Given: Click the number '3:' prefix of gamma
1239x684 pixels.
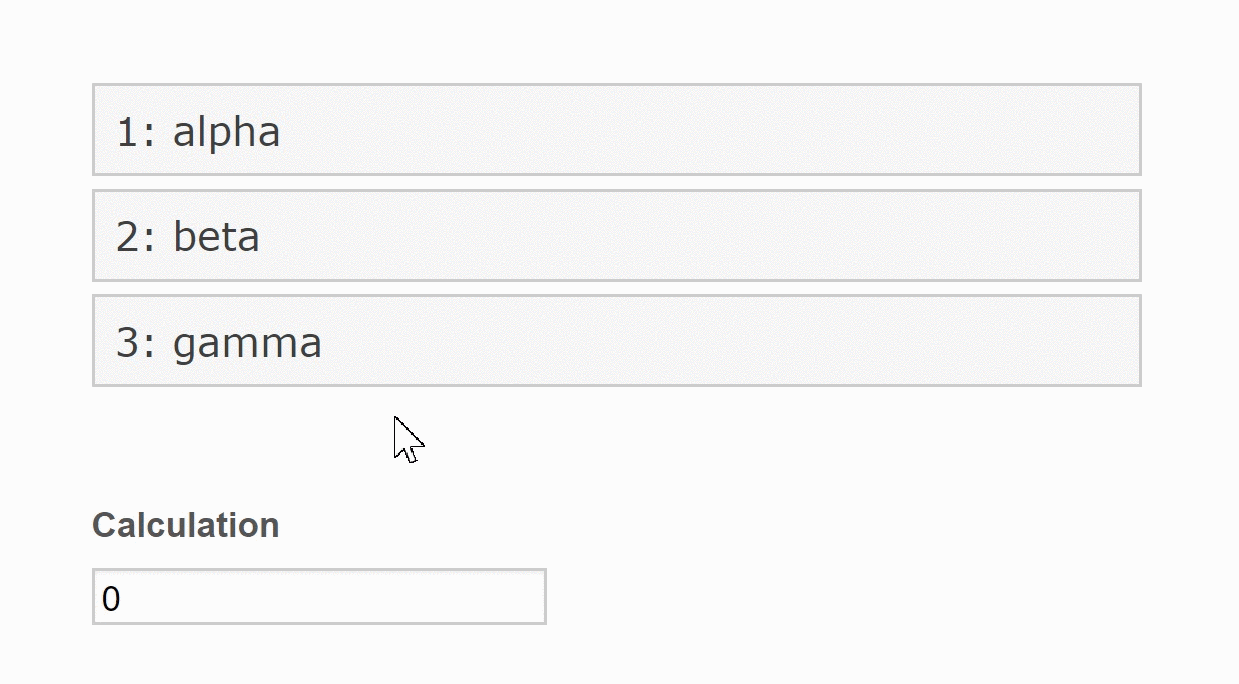Looking at the screenshot, I should tap(137, 342).
